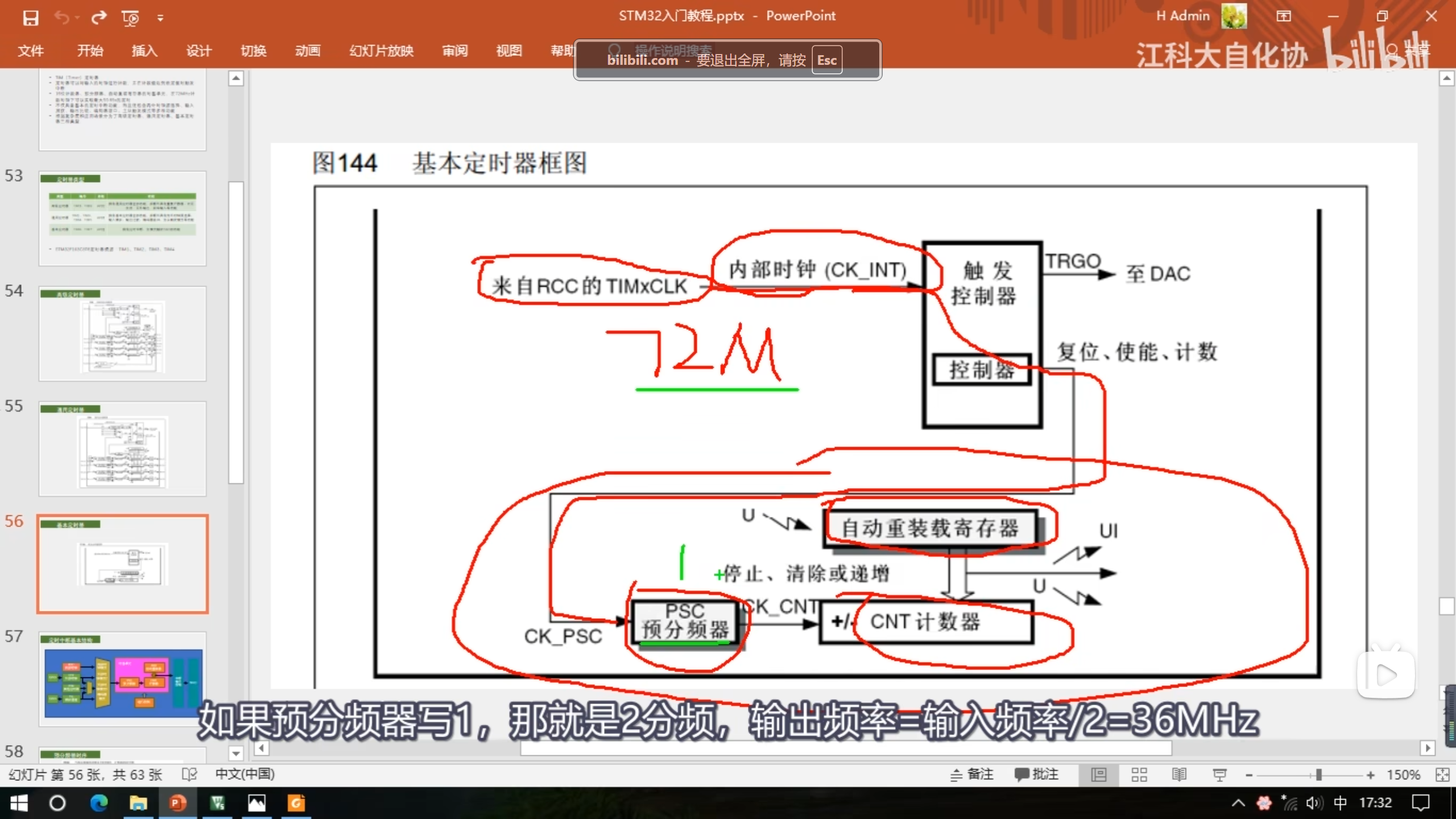Click zoom in plus button
Screen dimensions: 1456x819
1371,775
